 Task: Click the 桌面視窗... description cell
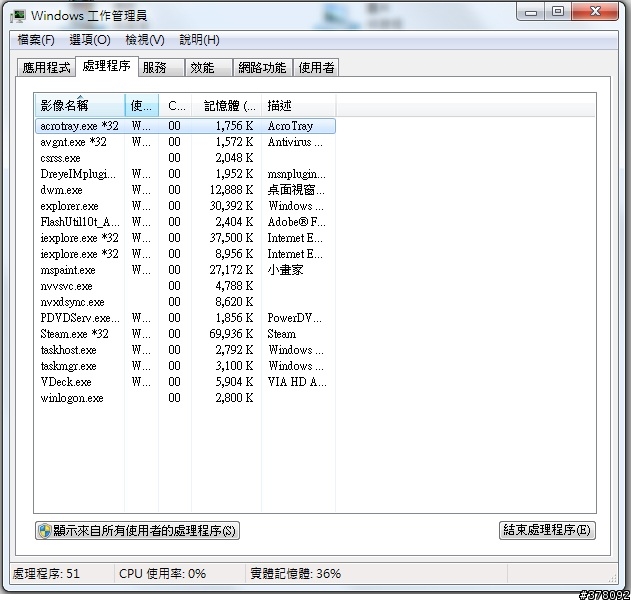pos(296,190)
